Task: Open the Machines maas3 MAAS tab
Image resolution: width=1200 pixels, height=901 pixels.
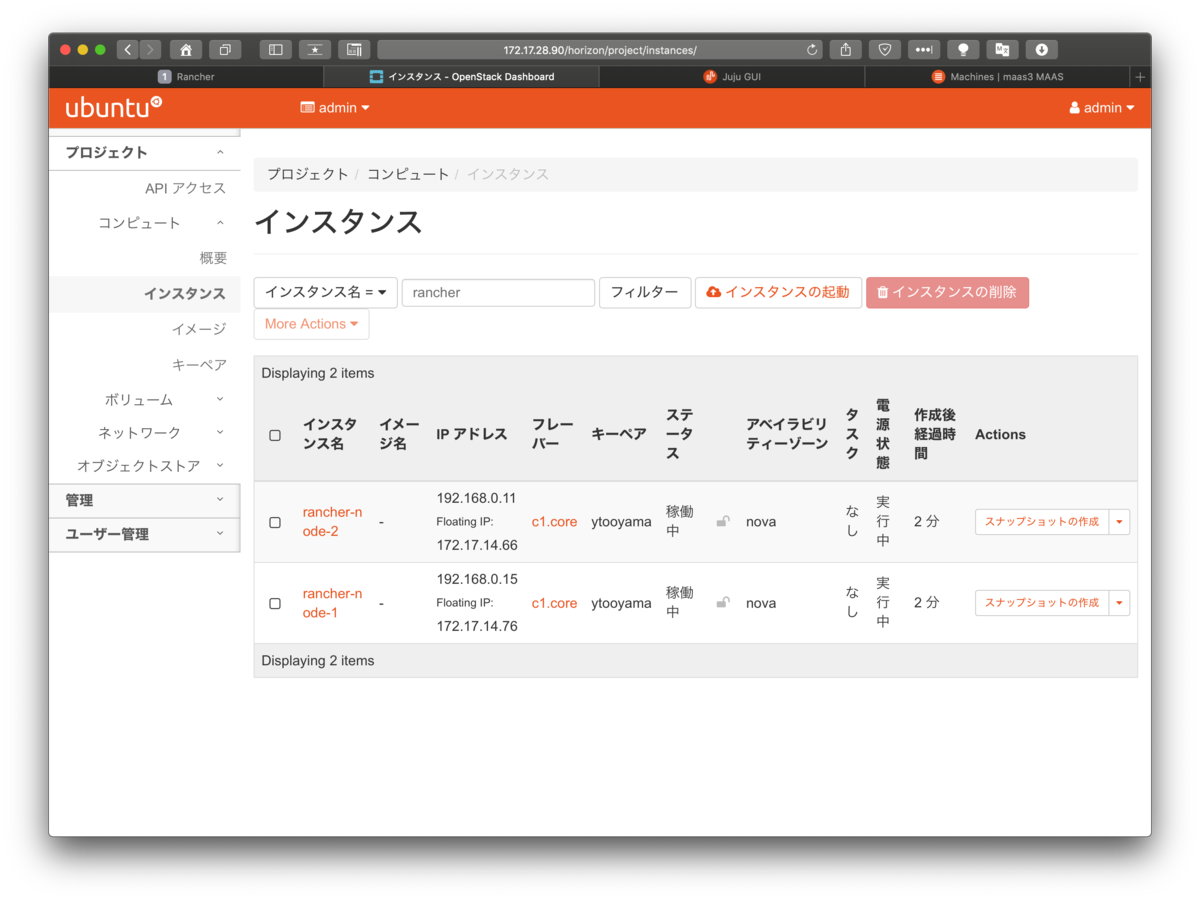Action: pos(997,77)
